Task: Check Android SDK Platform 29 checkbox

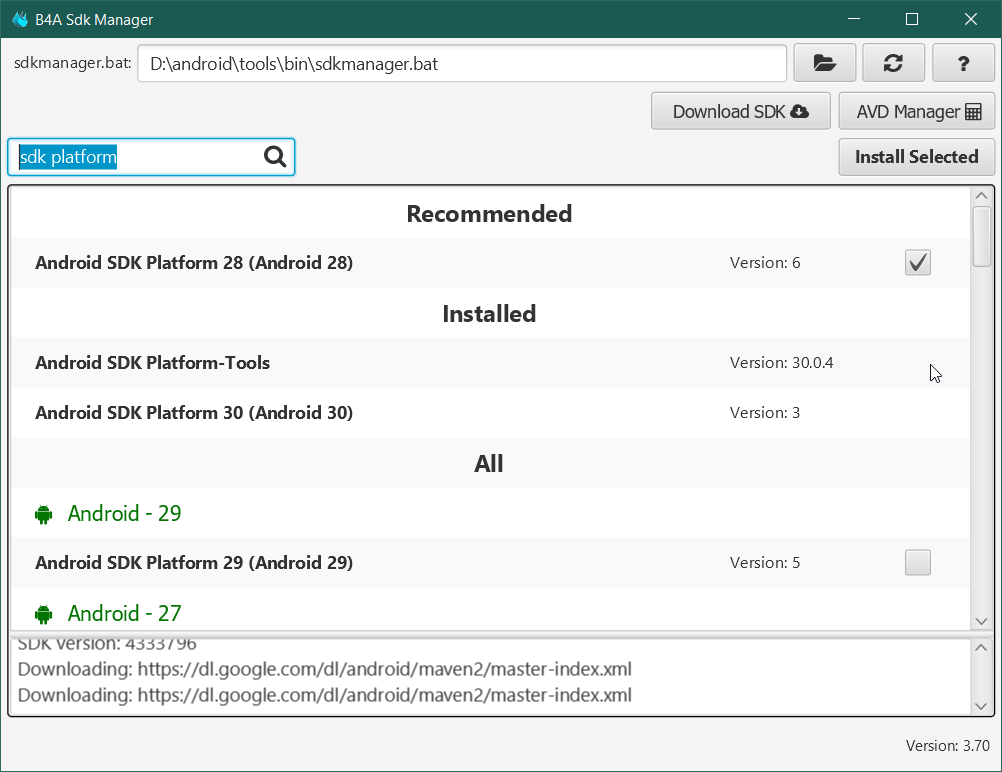Action: coord(917,563)
